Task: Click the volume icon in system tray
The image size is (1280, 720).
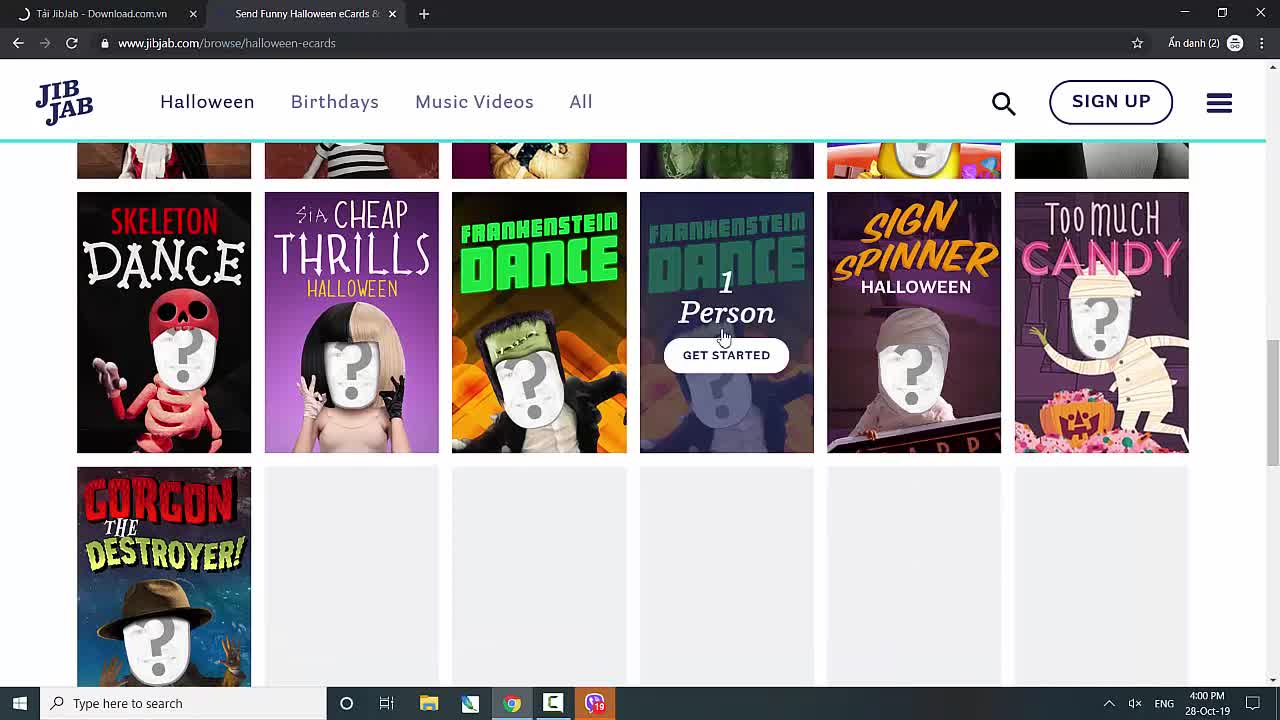Action: (x=1135, y=703)
